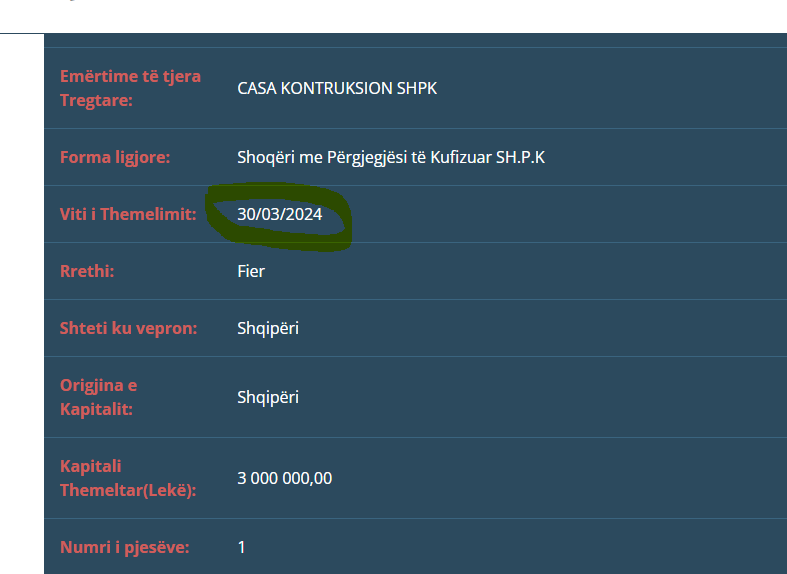Click the 'Origjina e Kapitalit' label
787x574 pixels.
click(99, 397)
